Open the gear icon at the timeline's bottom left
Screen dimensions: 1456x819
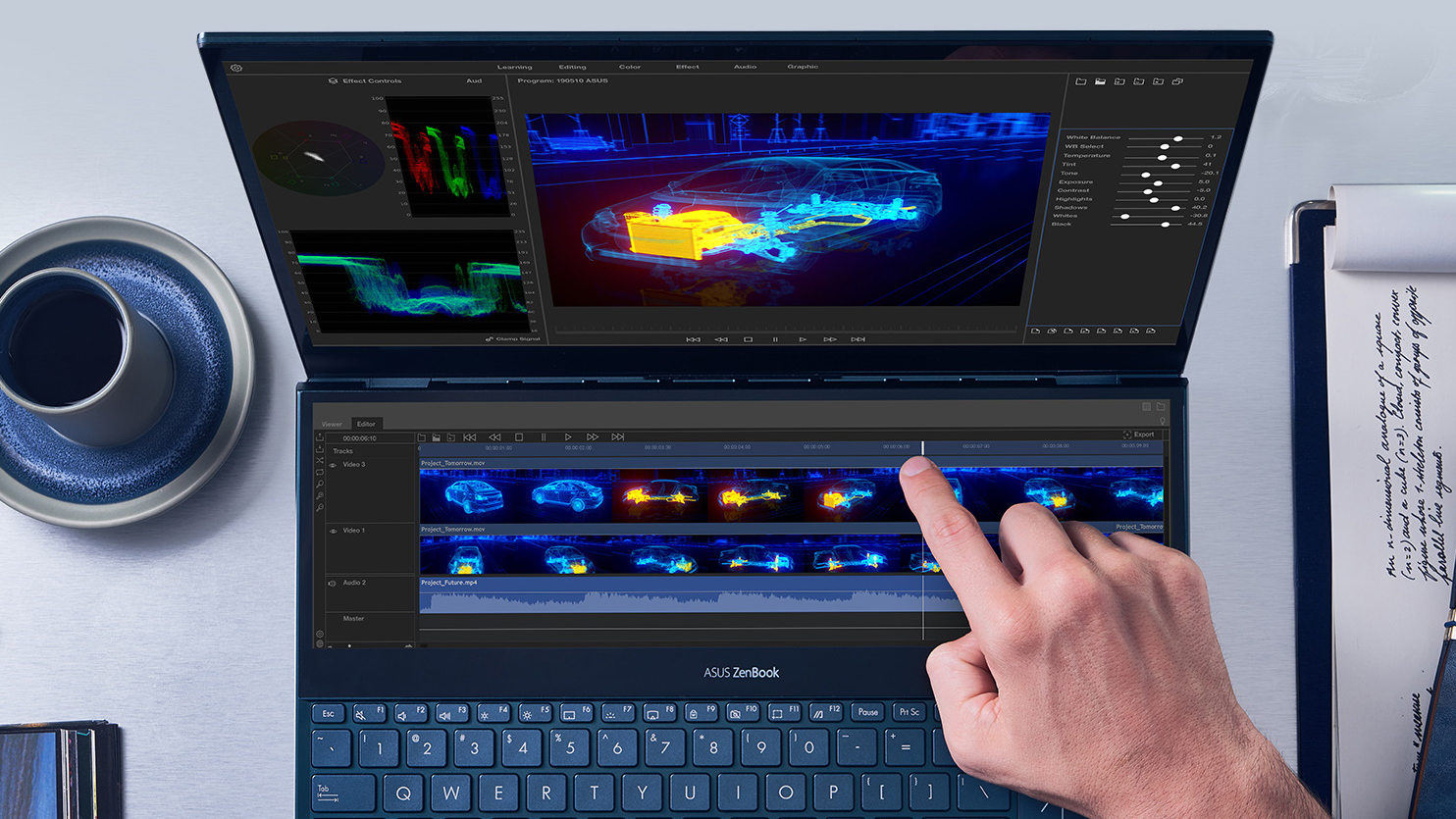pyautogui.click(x=320, y=635)
